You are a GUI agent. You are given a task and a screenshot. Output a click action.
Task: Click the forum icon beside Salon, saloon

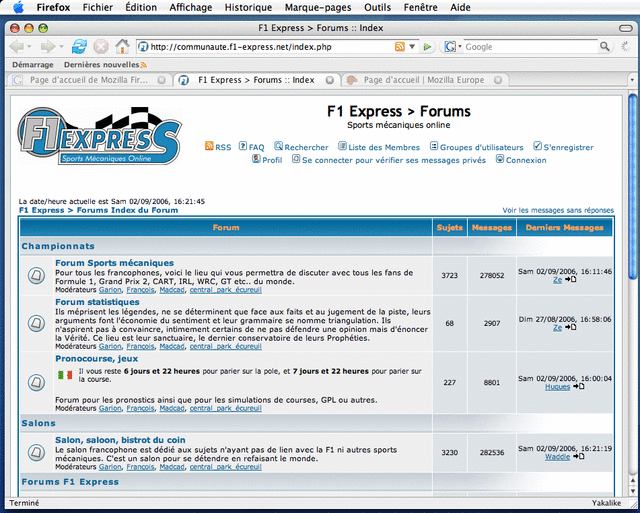click(x=36, y=452)
